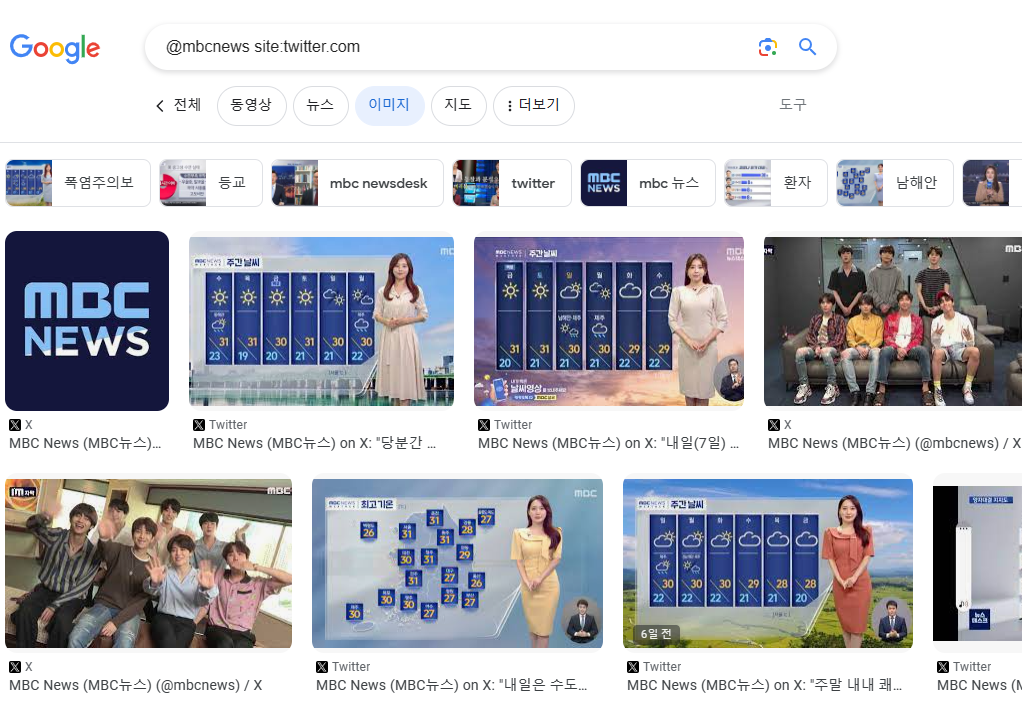Select the 이미지 tab
1022x703 pixels.
click(x=389, y=106)
